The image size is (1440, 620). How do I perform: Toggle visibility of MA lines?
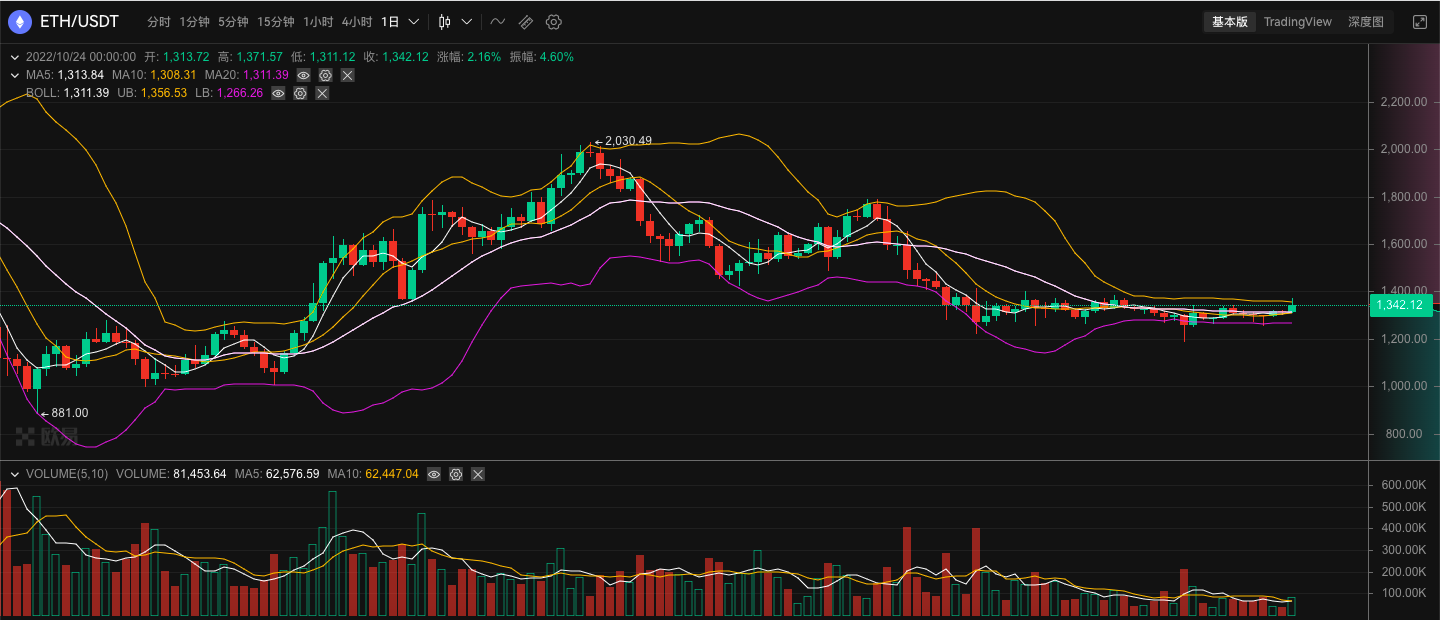(x=303, y=75)
